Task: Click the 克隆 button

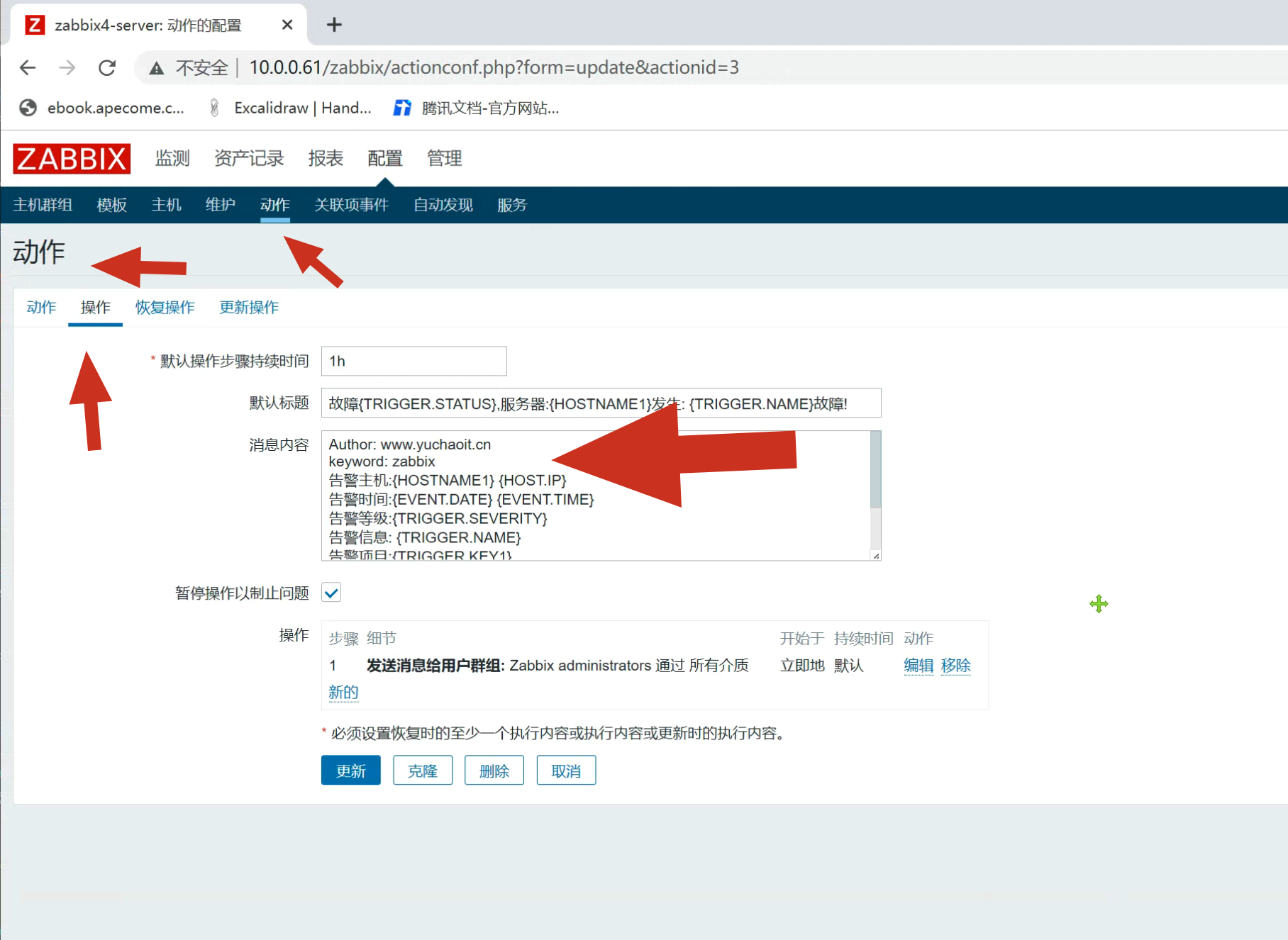Action: click(423, 771)
